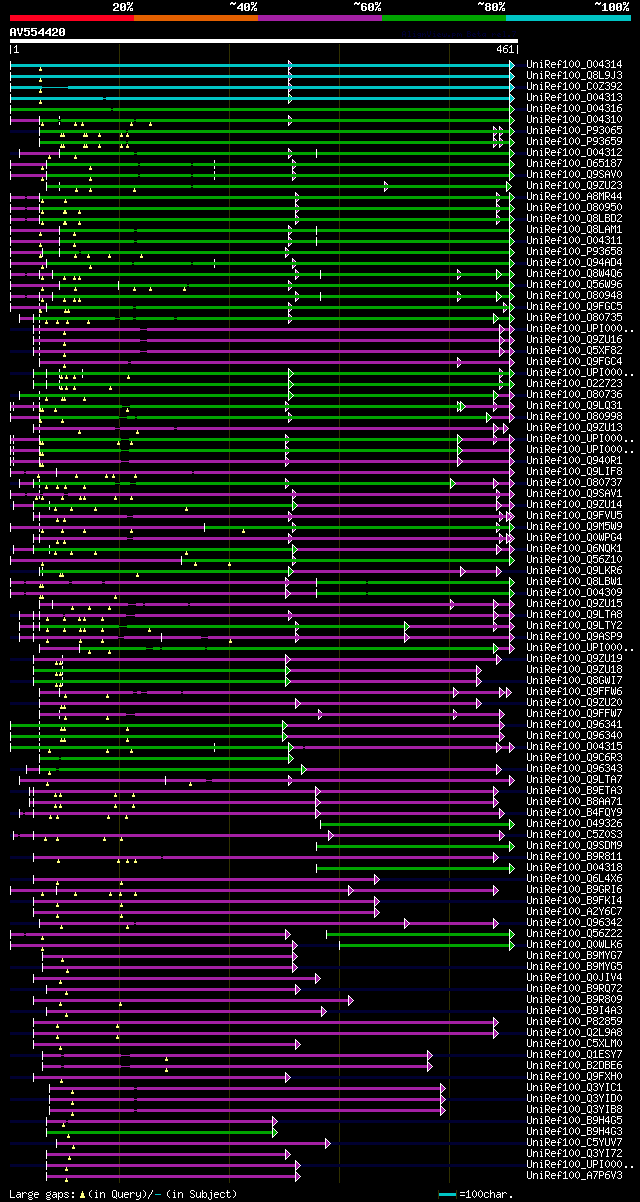Open hit UniRef100_Q1ESY7

point(574,1054)
